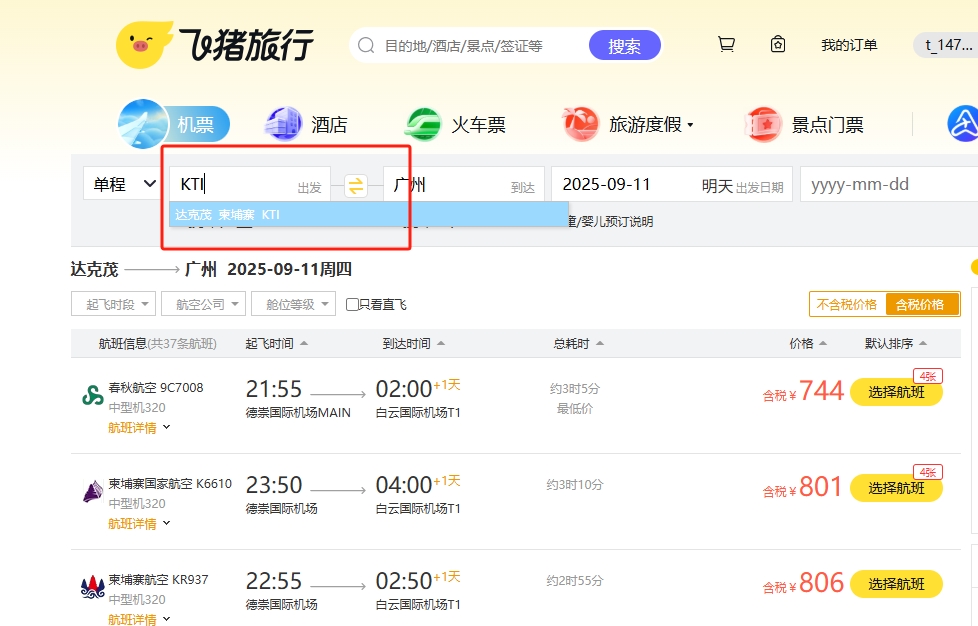Screen dimensions: 978x626
Task: Open 儿童/婴儿预订说明 link
Action: (610, 221)
